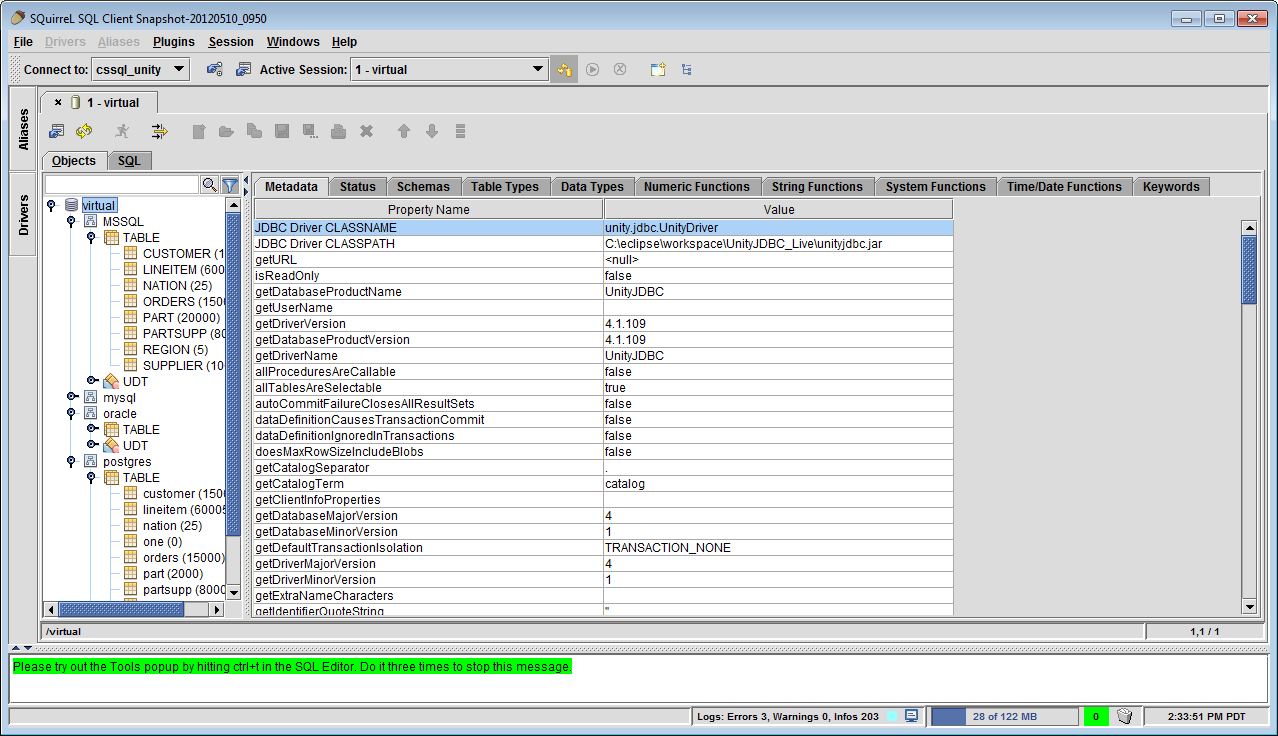The image size is (1278, 736).
Task: Switch to the Schemas tab
Action: coord(423,187)
